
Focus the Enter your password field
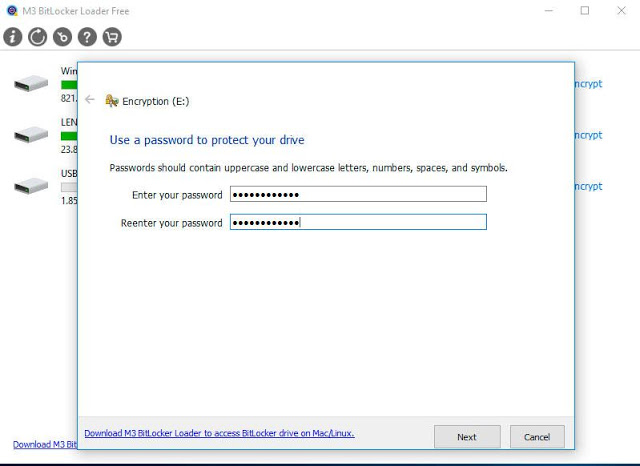tap(358, 194)
